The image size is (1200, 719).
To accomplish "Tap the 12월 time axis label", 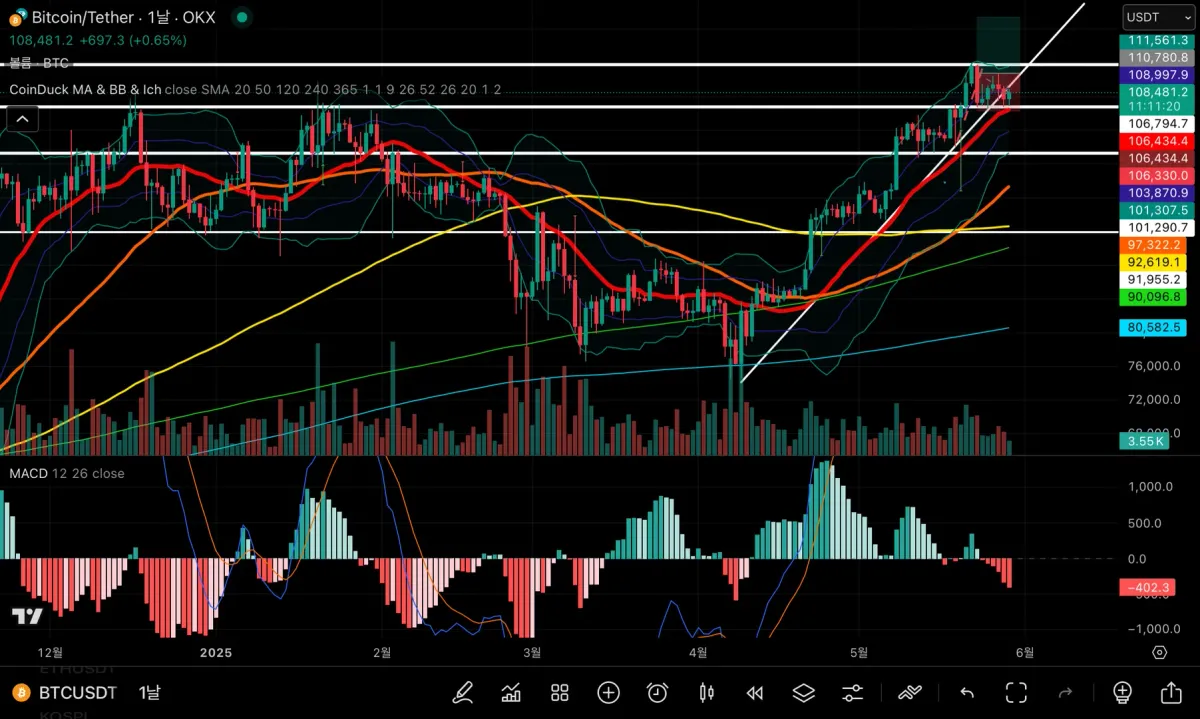I will pos(50,652).
